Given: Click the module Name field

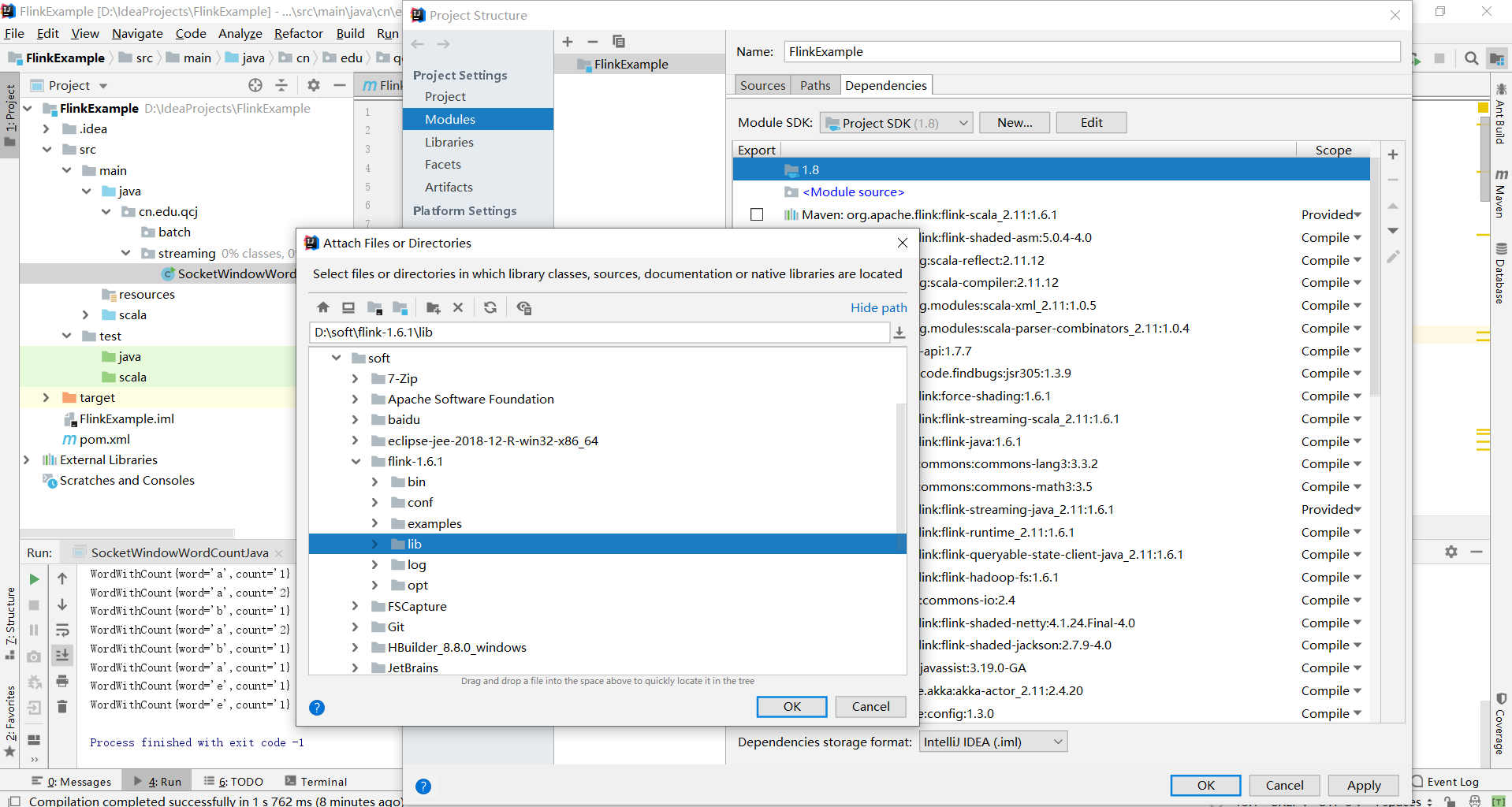Looking at the screenshot, I should [1092, 52].
